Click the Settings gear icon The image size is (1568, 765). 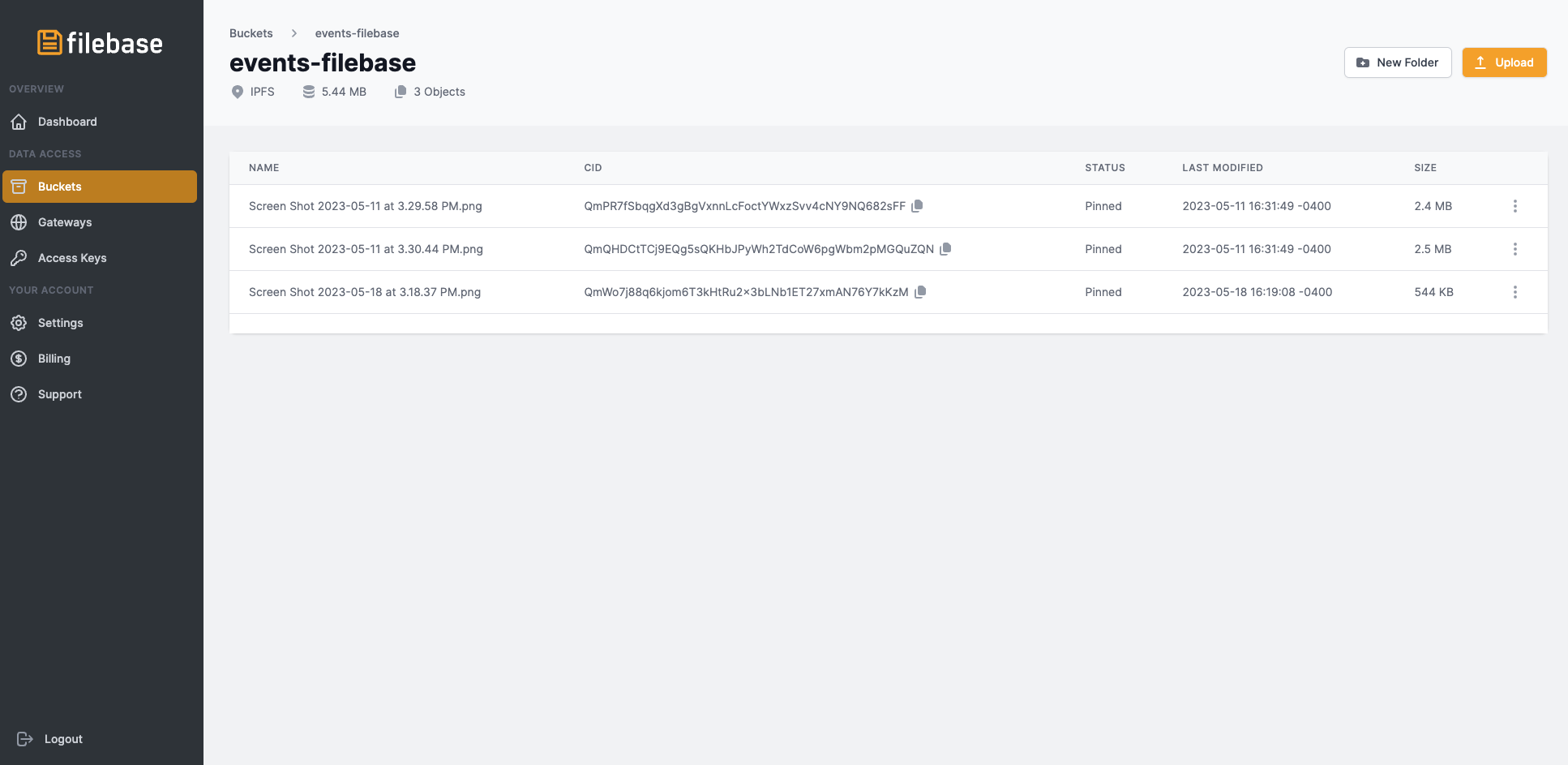pyautogui.click(x=19, y=323)
